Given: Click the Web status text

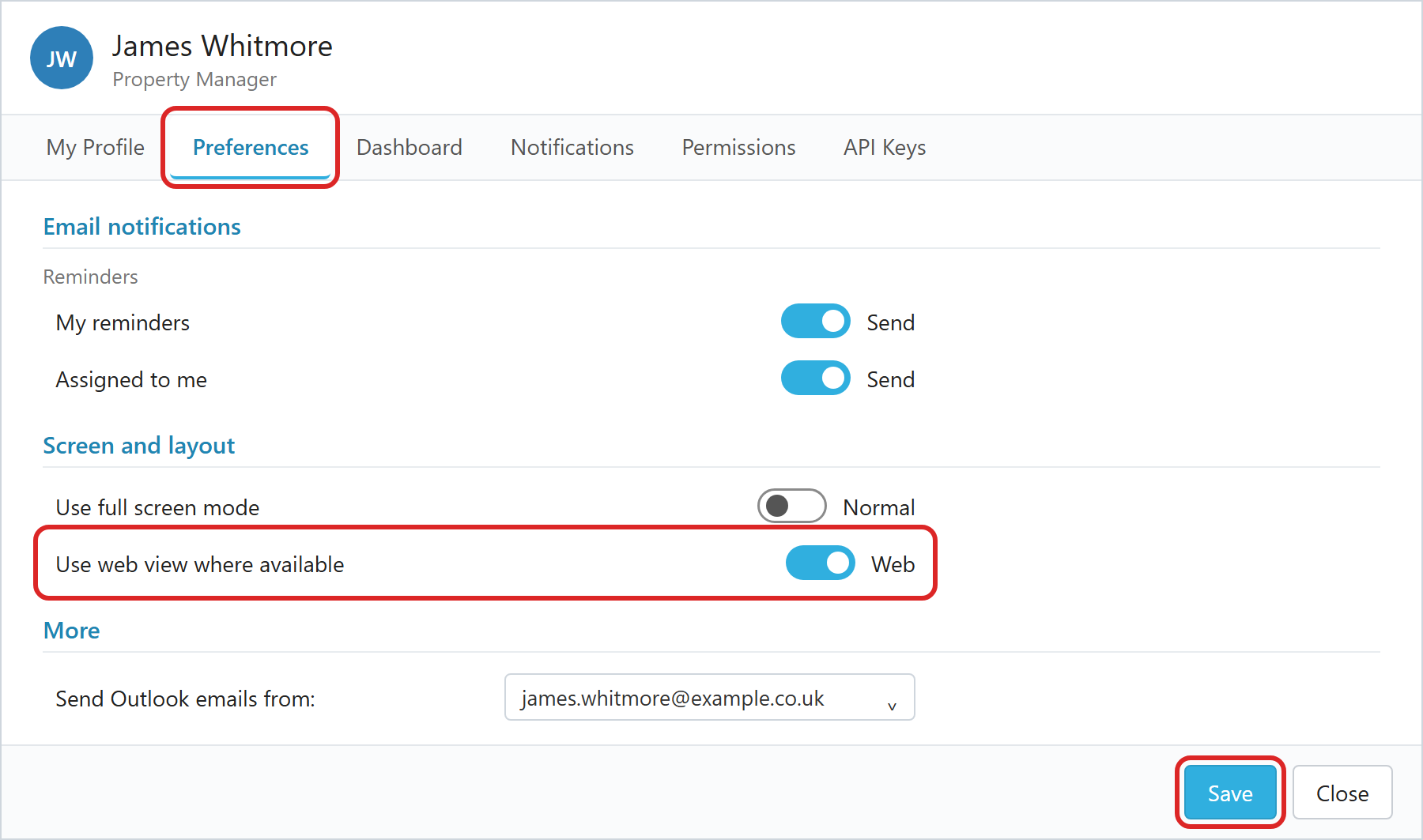Looking at the screenshot, I should [893, 564].
